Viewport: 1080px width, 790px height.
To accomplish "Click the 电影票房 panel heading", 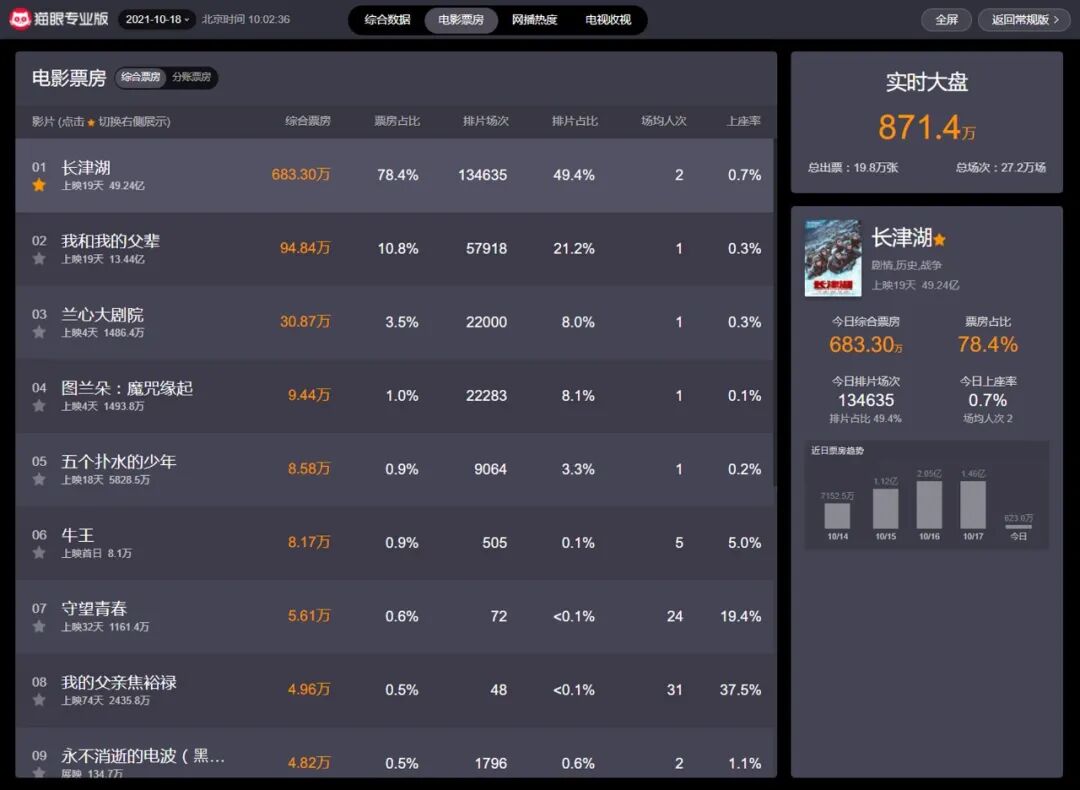I will 69,78.
